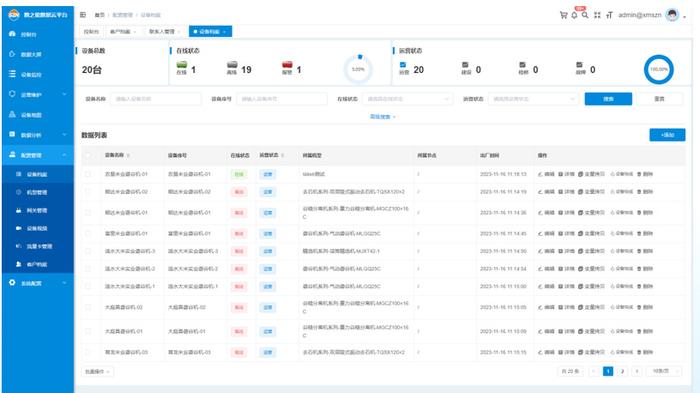700x393 pixels.
Task: Open the online status filter dropdown
Action: (x=408, y=99)
